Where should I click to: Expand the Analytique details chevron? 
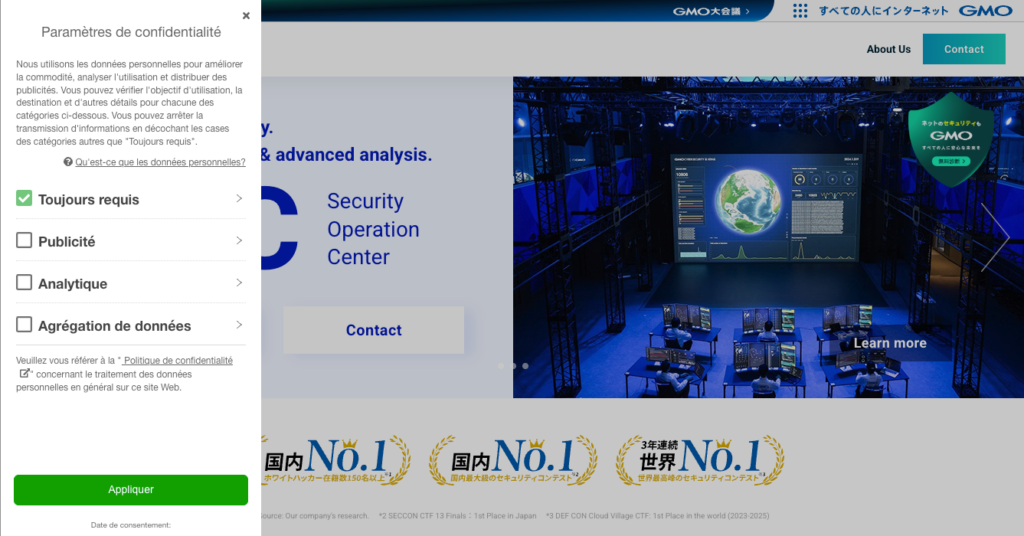tap(239, 283)
